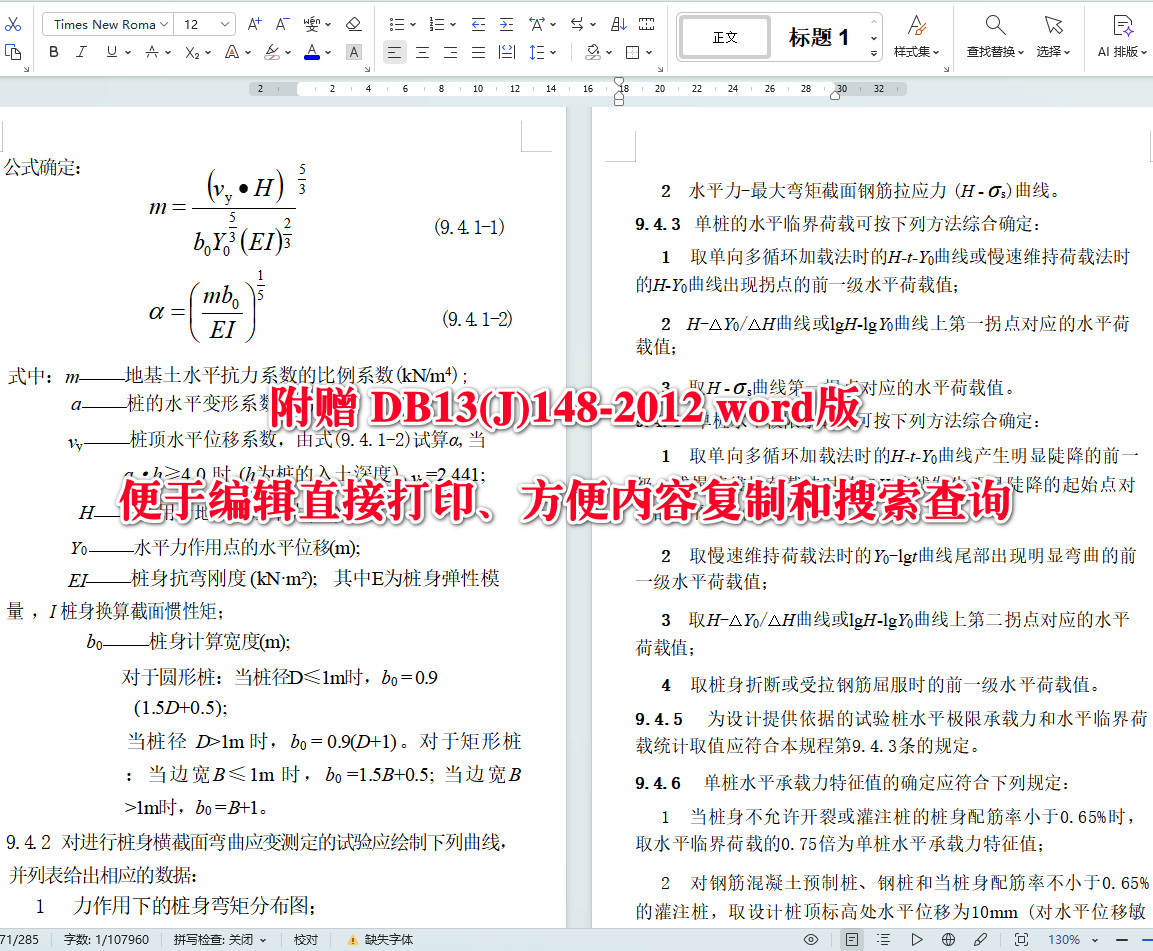
Task: Open the 拼写检查 status dropdown
Action: [x=220, y=940]
